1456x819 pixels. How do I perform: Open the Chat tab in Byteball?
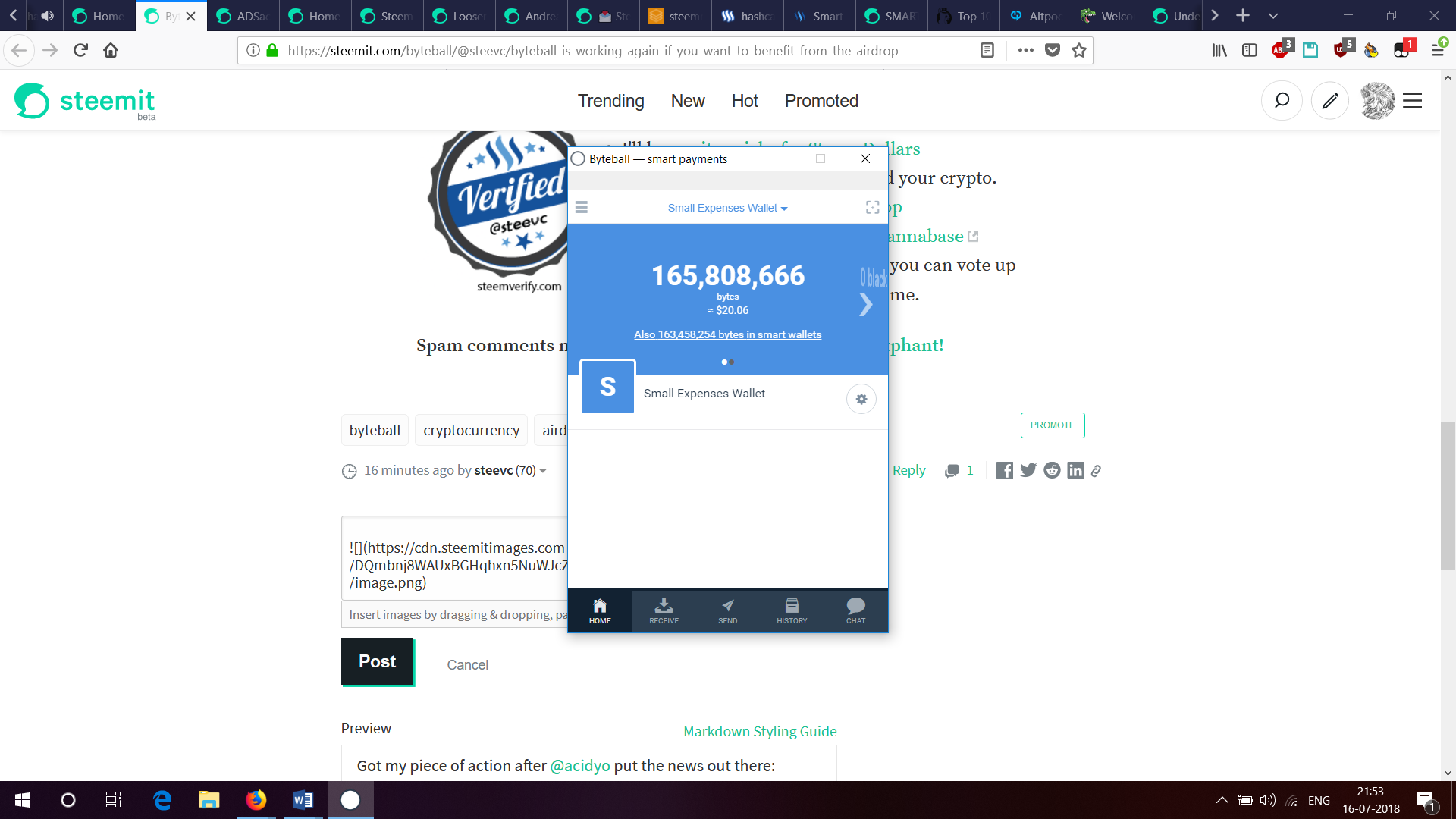[x=855, y=611]
